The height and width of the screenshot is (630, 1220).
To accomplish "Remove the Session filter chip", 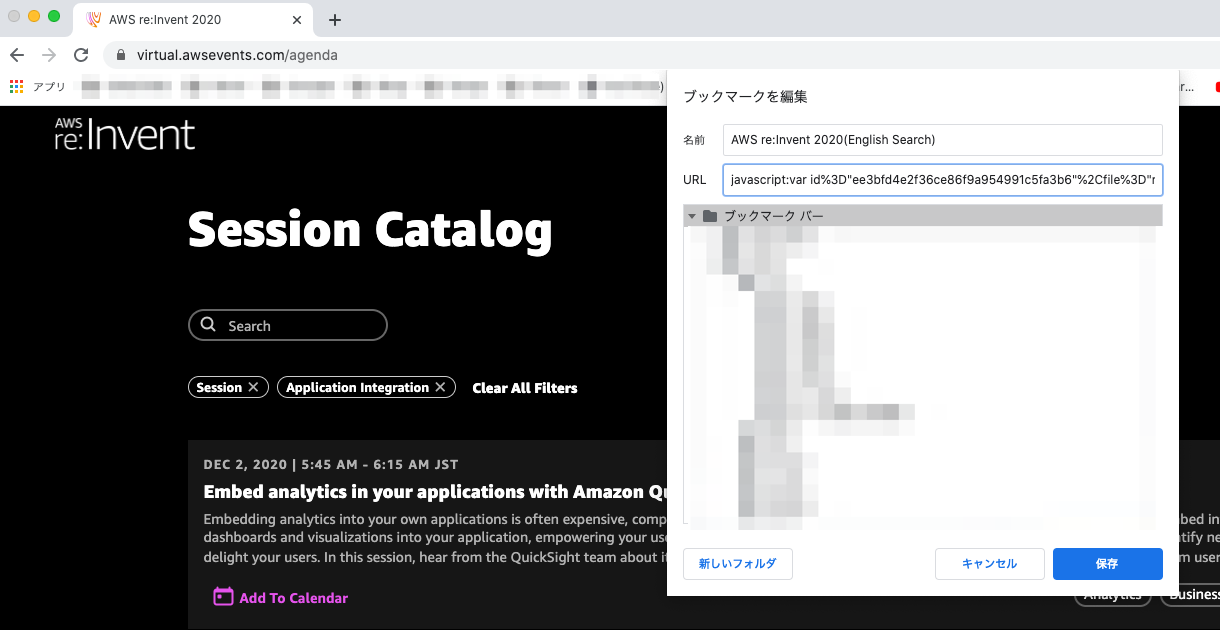I will pyautogui.click(x=253, y=387).
